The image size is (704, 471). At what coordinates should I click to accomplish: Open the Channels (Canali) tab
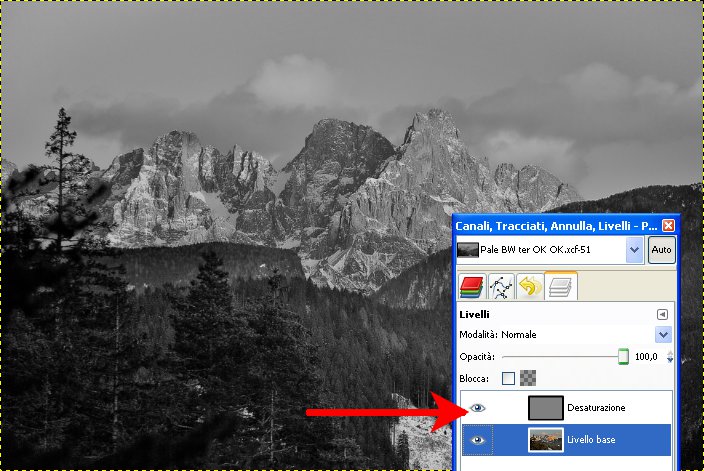pyautogui.click(x=472, y=287)
